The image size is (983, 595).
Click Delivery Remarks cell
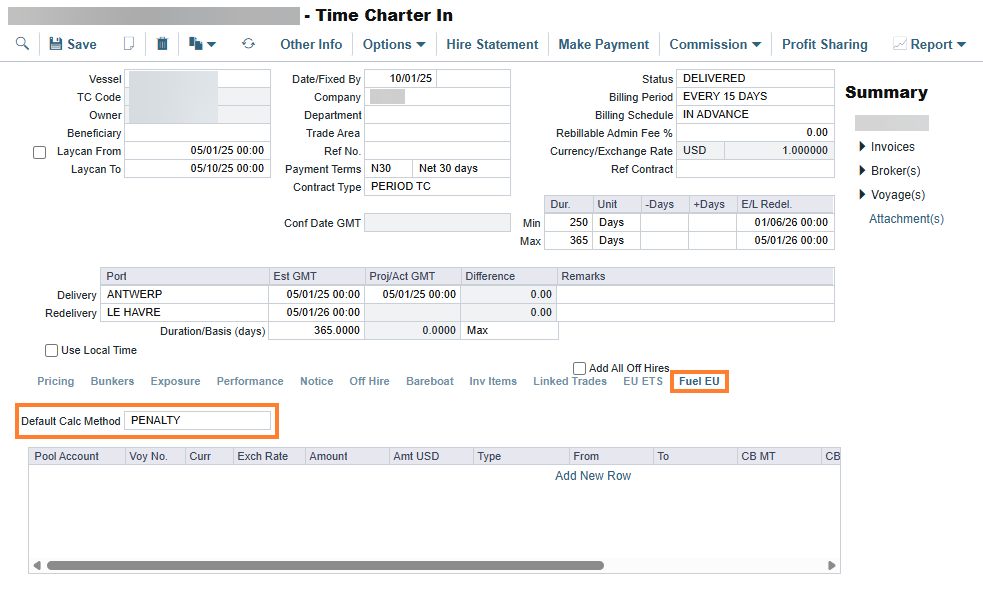coord(695,295)
